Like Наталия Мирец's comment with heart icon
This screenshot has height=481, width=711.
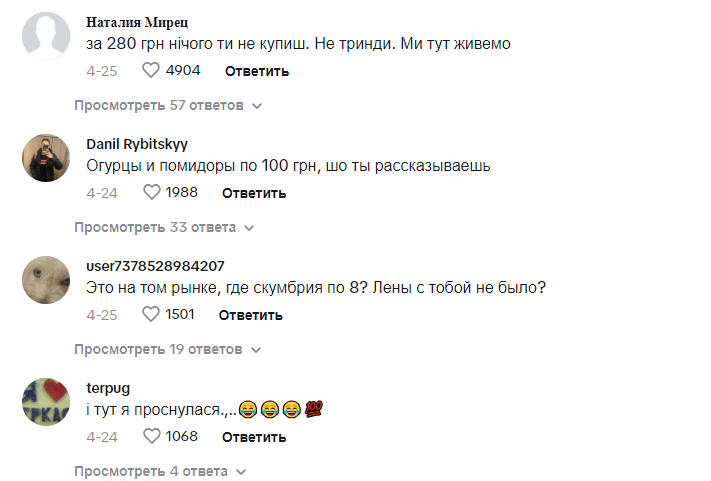pos(152,71)
